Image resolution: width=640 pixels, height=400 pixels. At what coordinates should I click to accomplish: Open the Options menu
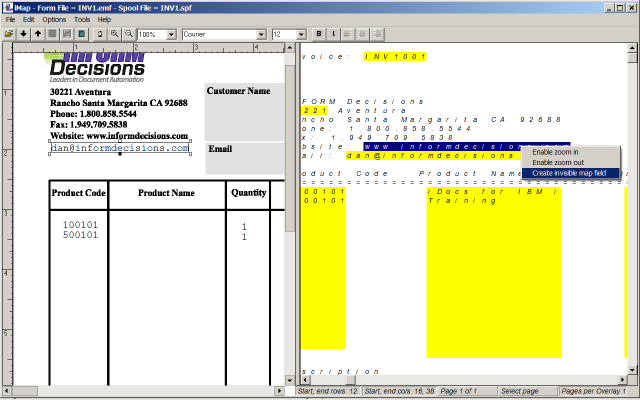click(54, 19)
